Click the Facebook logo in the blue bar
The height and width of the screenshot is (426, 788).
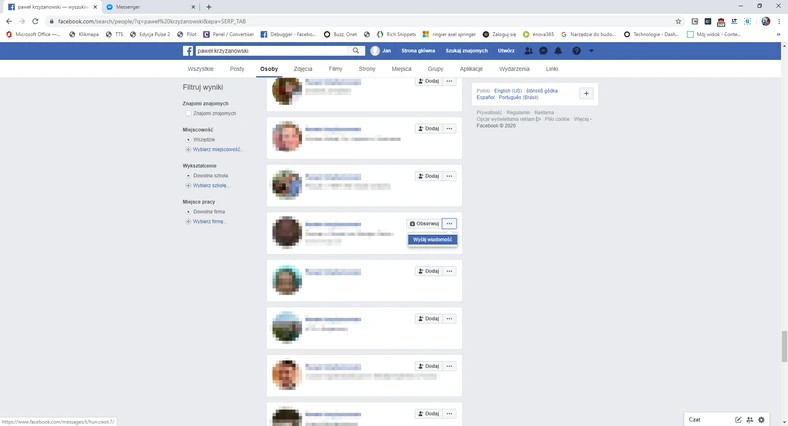point(187,51)
